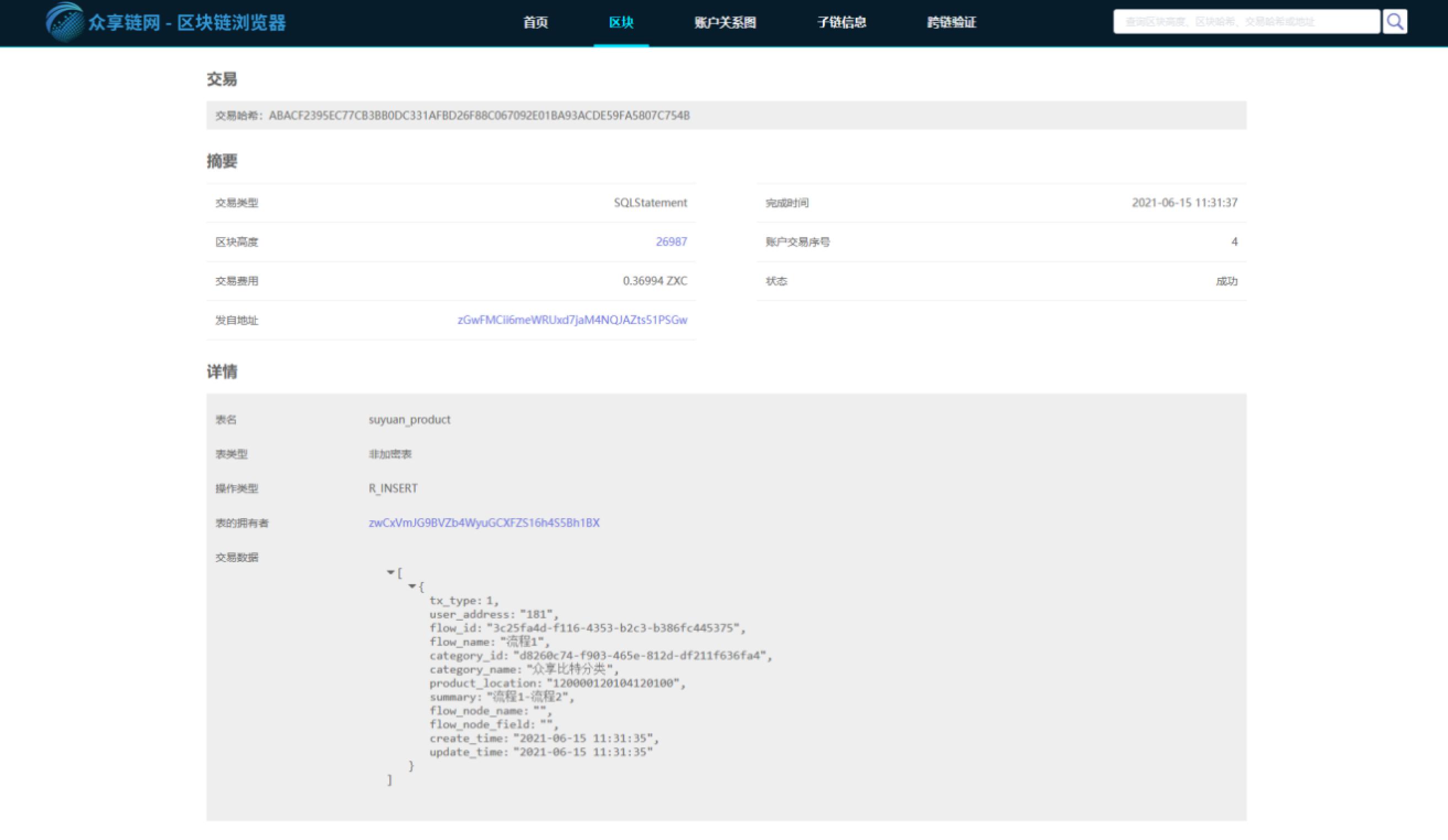Click the 详情 section heading
The height and width of the screenshot is (840, 1448).
222,371
